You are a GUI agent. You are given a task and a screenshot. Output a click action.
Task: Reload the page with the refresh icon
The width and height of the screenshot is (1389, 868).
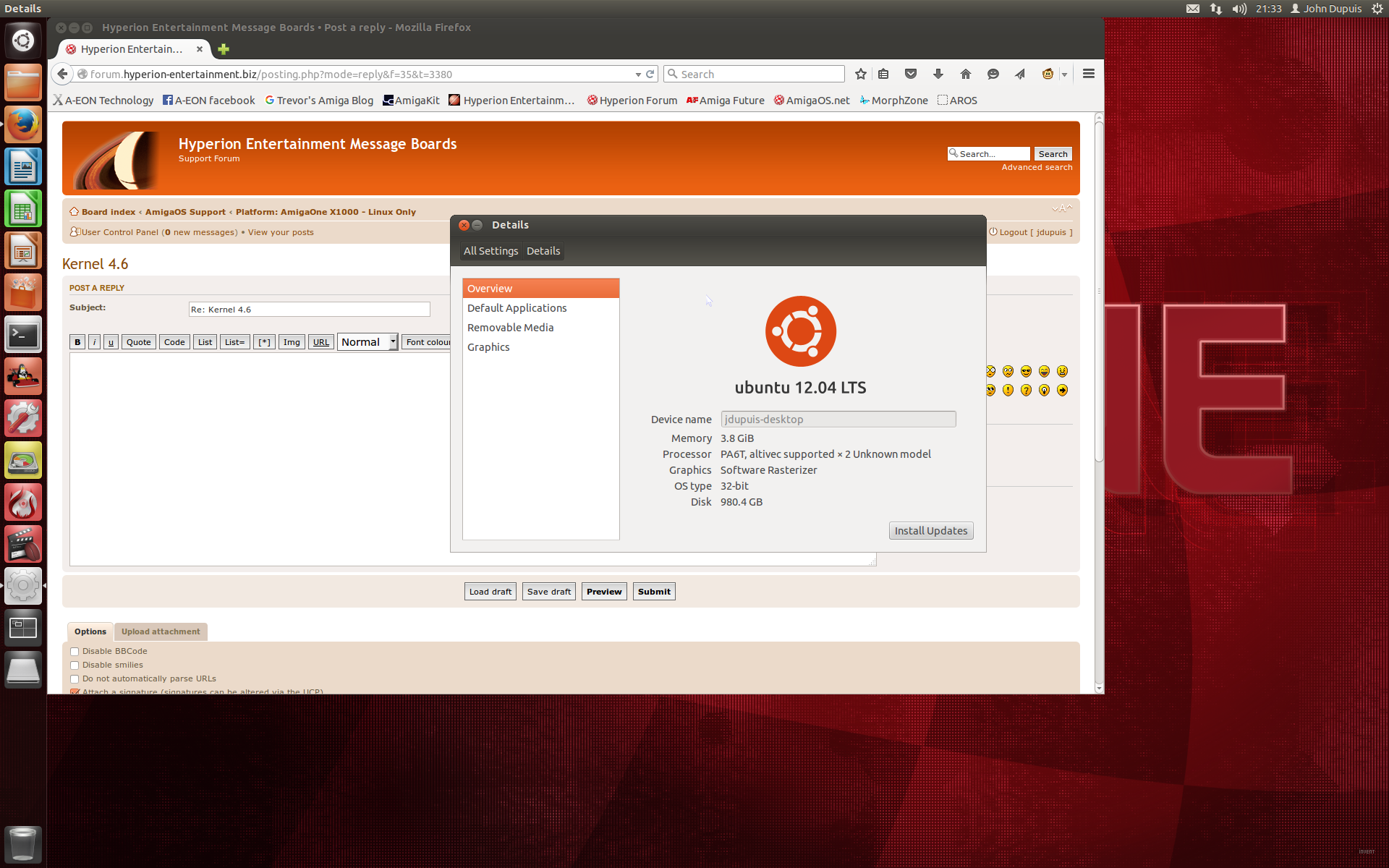tap(650, 74)
